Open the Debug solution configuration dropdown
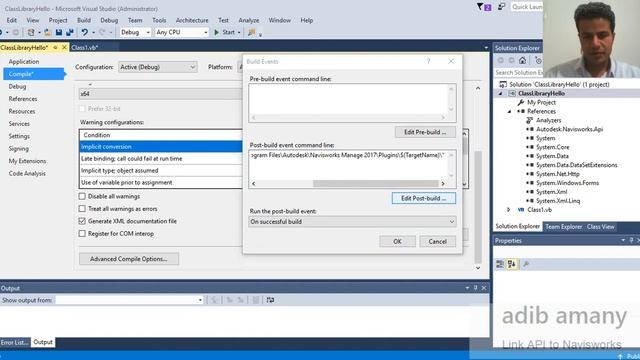Screen dimensions: 640x360 click(135, 32)
